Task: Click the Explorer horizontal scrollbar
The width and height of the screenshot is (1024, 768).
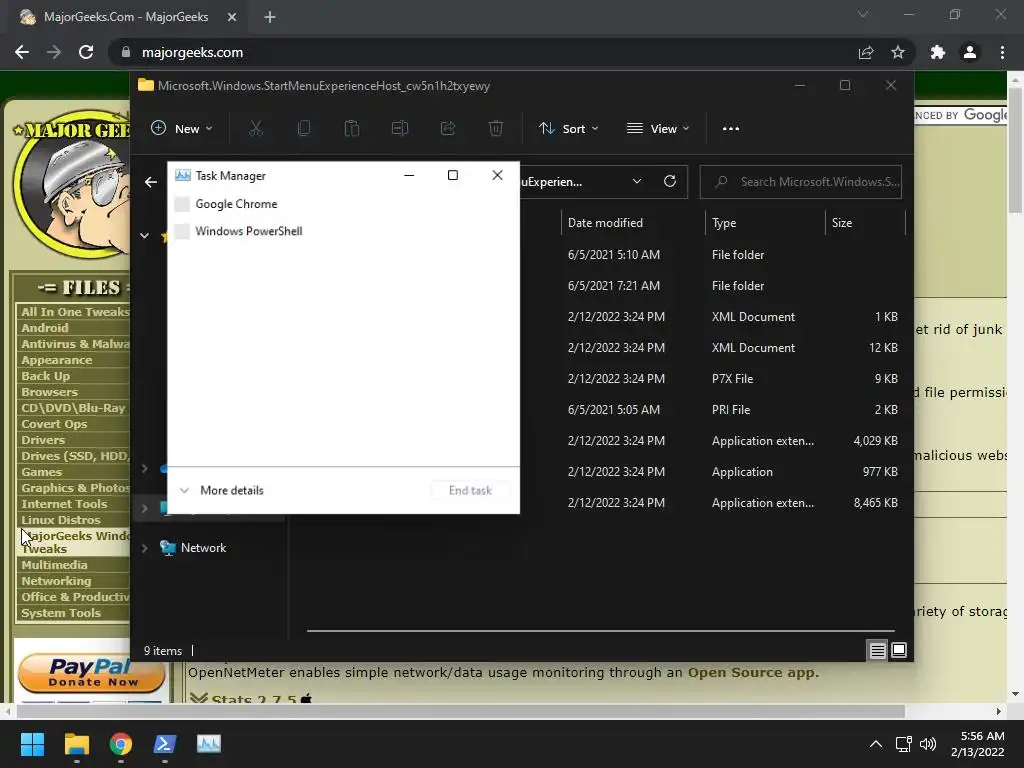Action: click(x=600, y=631)
